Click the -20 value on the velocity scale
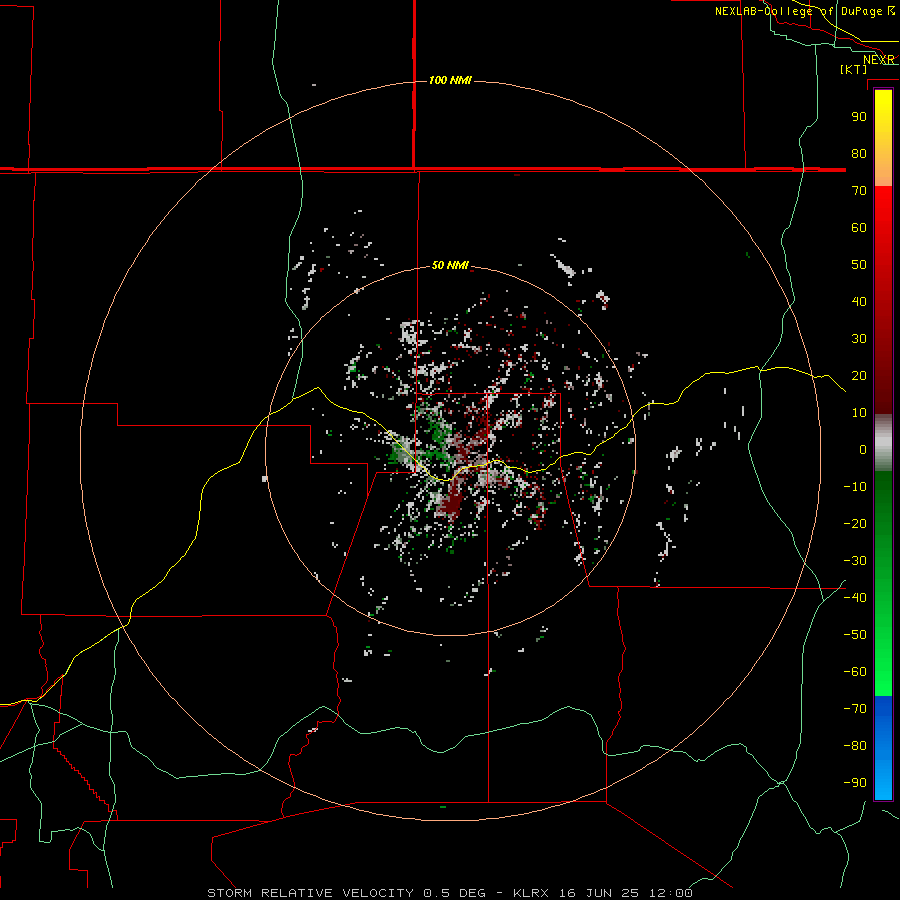 (x=855, y=523)
